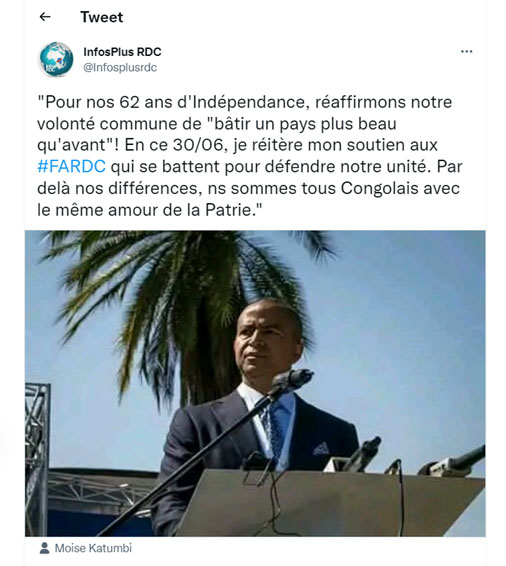
Task: Open the @Infosplusrdc handle
Action: pyautogui.click(x=120, y=68)
